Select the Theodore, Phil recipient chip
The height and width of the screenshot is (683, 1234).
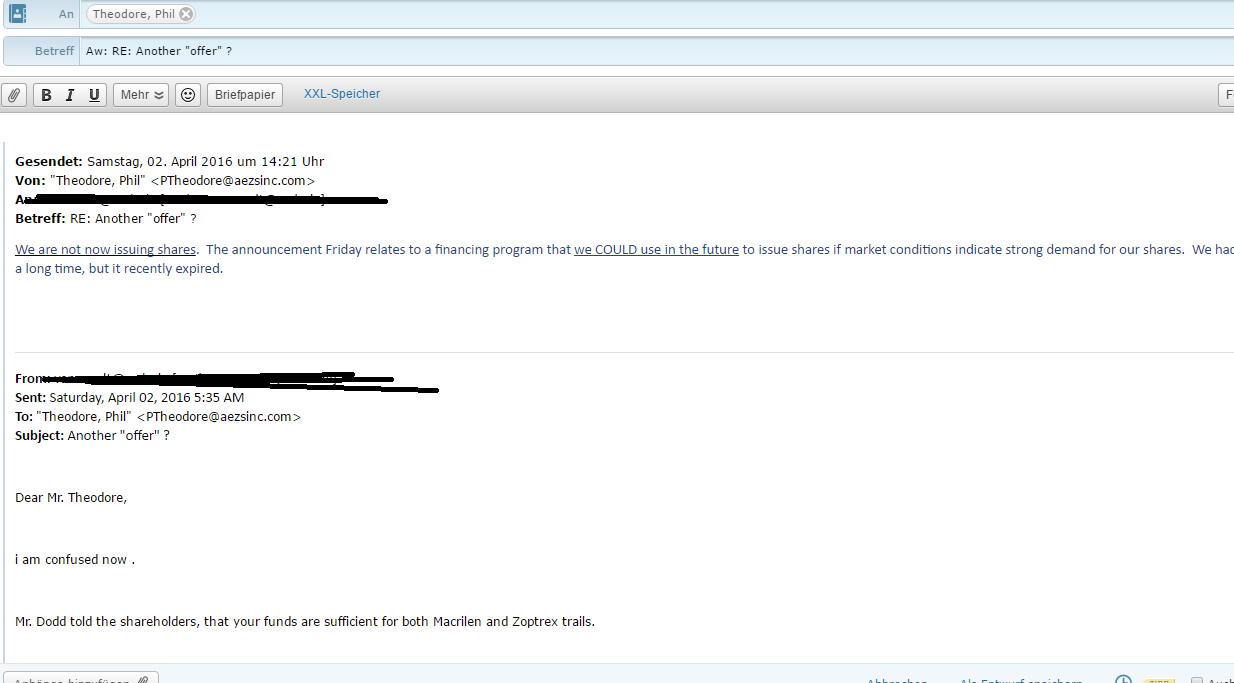(x=141, y=14)
